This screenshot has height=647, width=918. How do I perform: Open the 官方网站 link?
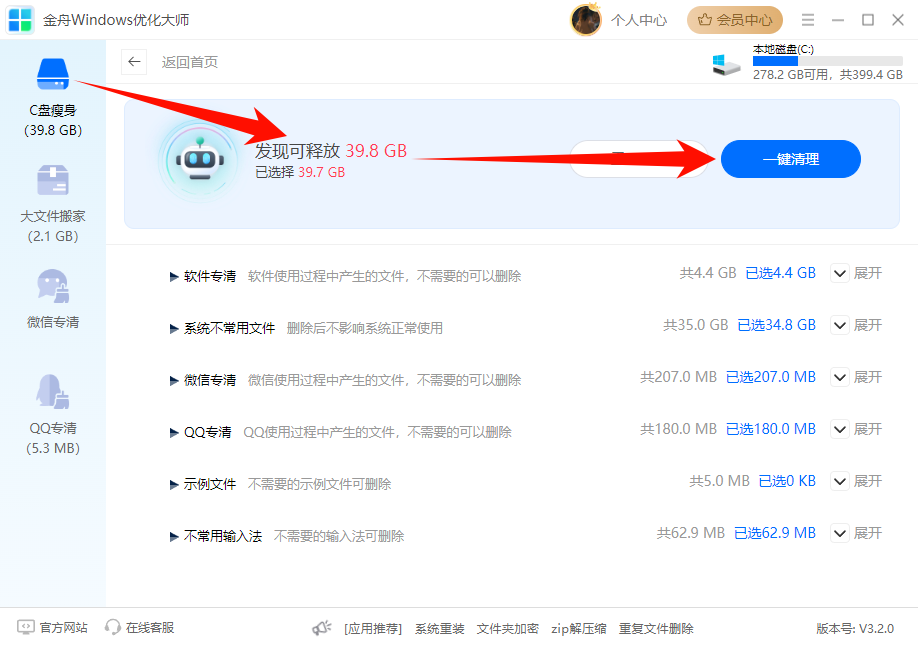54,628
